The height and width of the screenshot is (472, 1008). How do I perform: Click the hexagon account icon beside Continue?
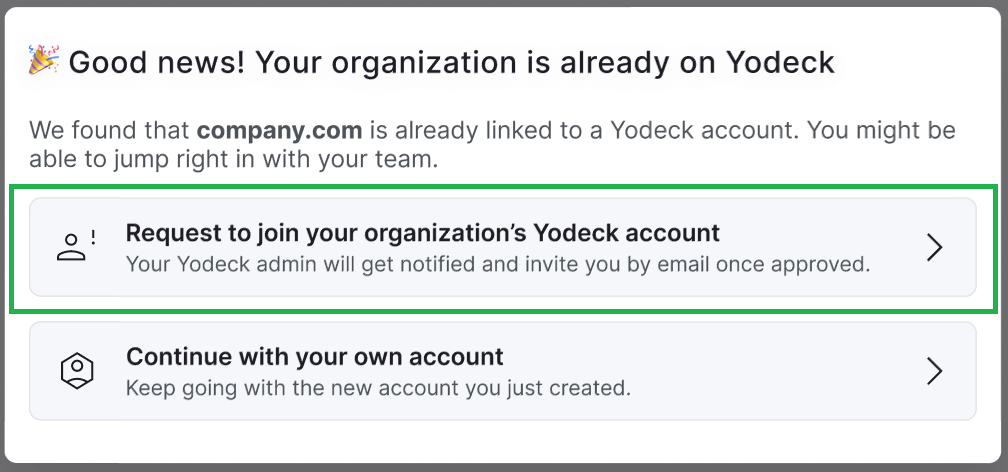[x=76, y=371]
